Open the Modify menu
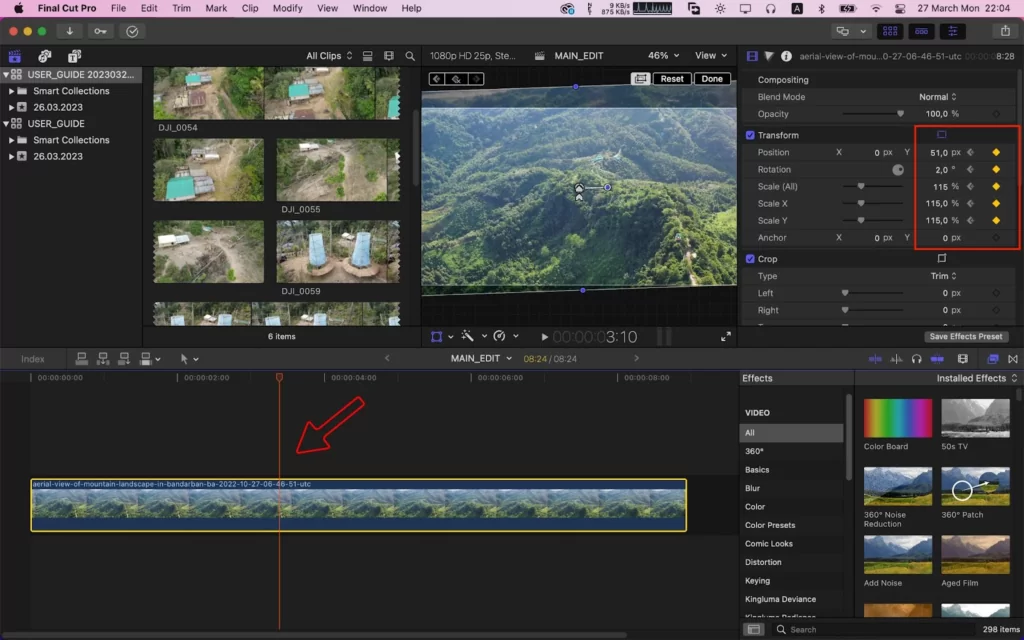This screenshot has height=640, width=1024. (x=287, y=8)
